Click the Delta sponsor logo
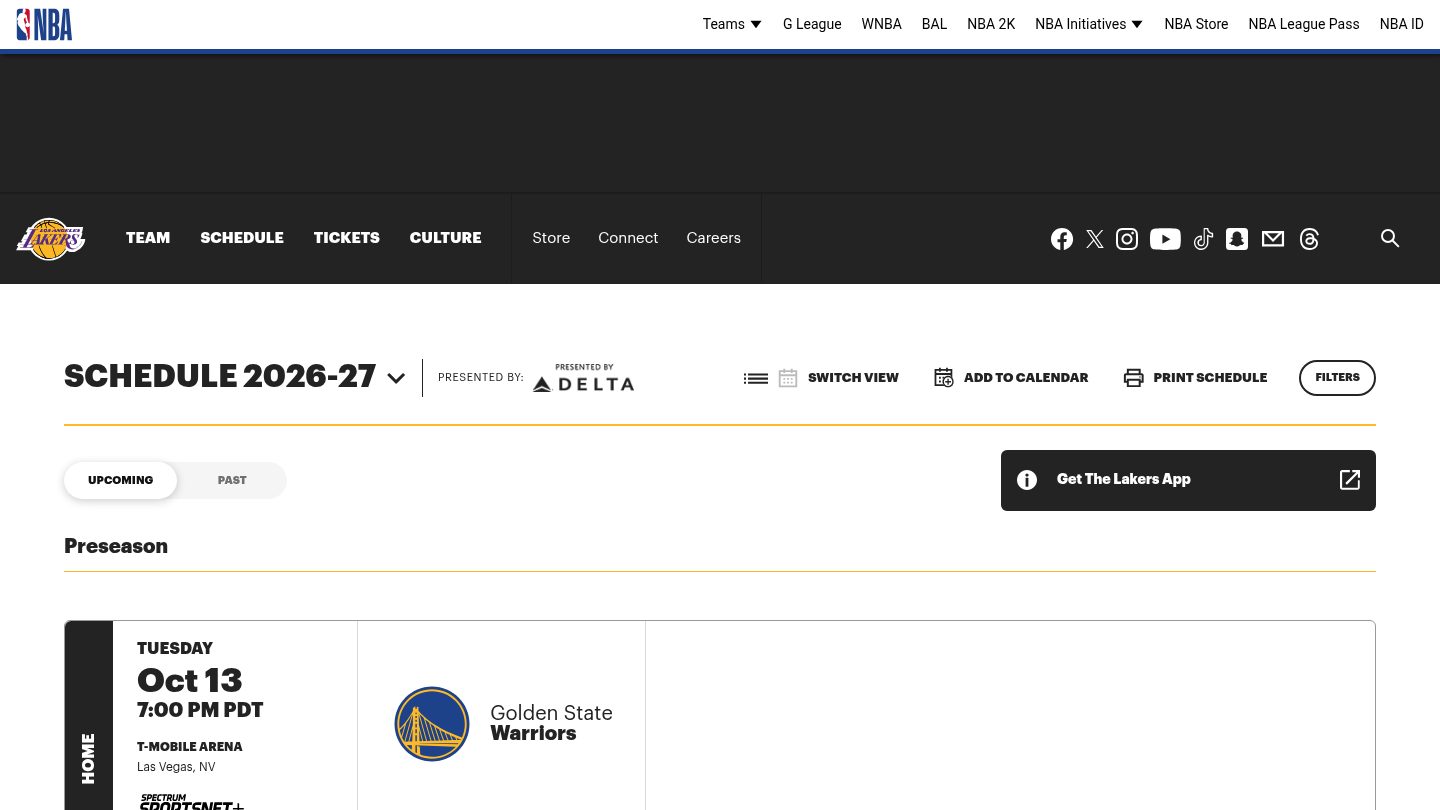This screenshot has width=1440, height=810. pyautogui.click(x=583, y=378)
